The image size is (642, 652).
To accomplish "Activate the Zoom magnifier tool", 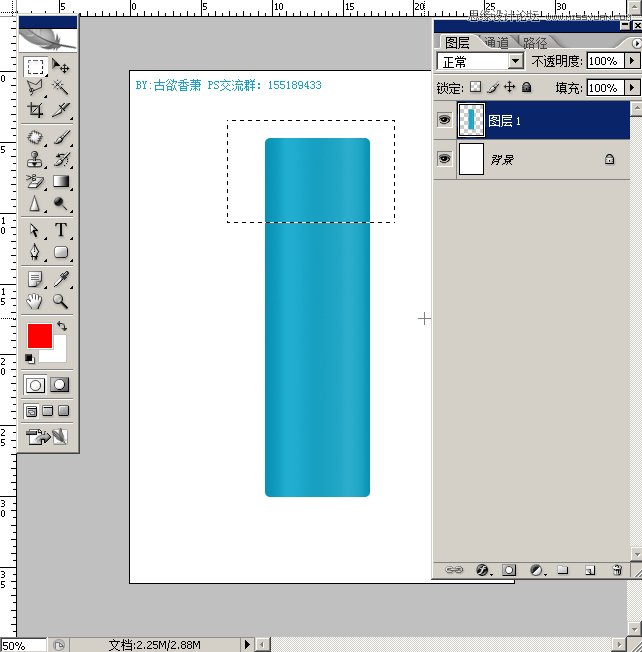I will (61, 300).
